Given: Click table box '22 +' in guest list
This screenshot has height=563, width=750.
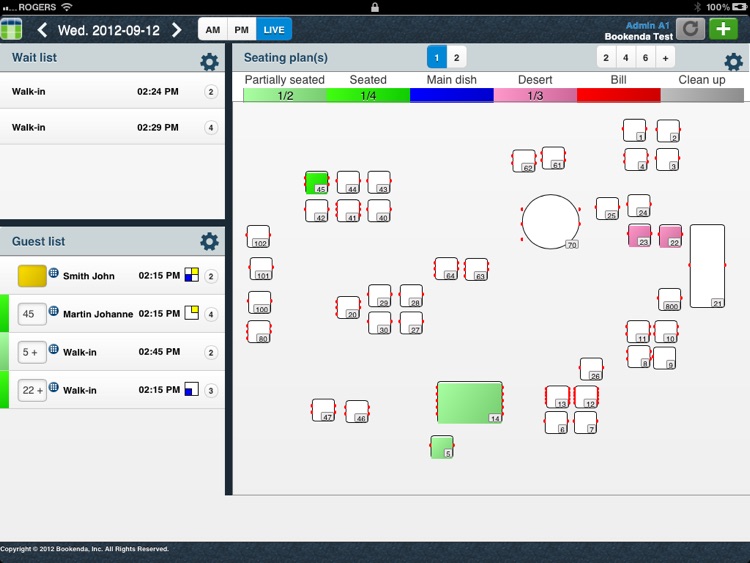Looking at the screenshot, I should (32, 390).
